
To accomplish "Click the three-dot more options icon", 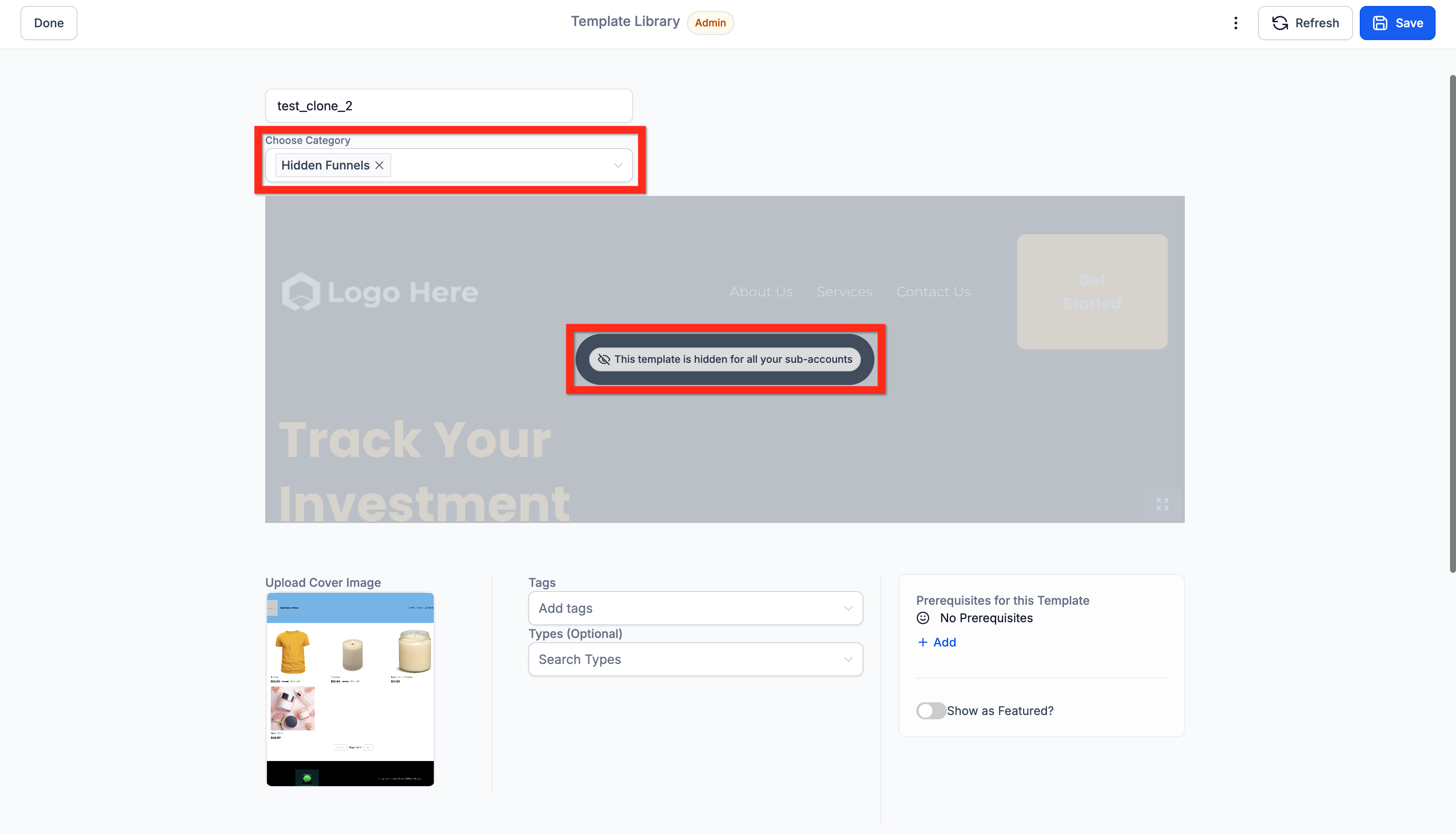I will tap(1235, 23).
